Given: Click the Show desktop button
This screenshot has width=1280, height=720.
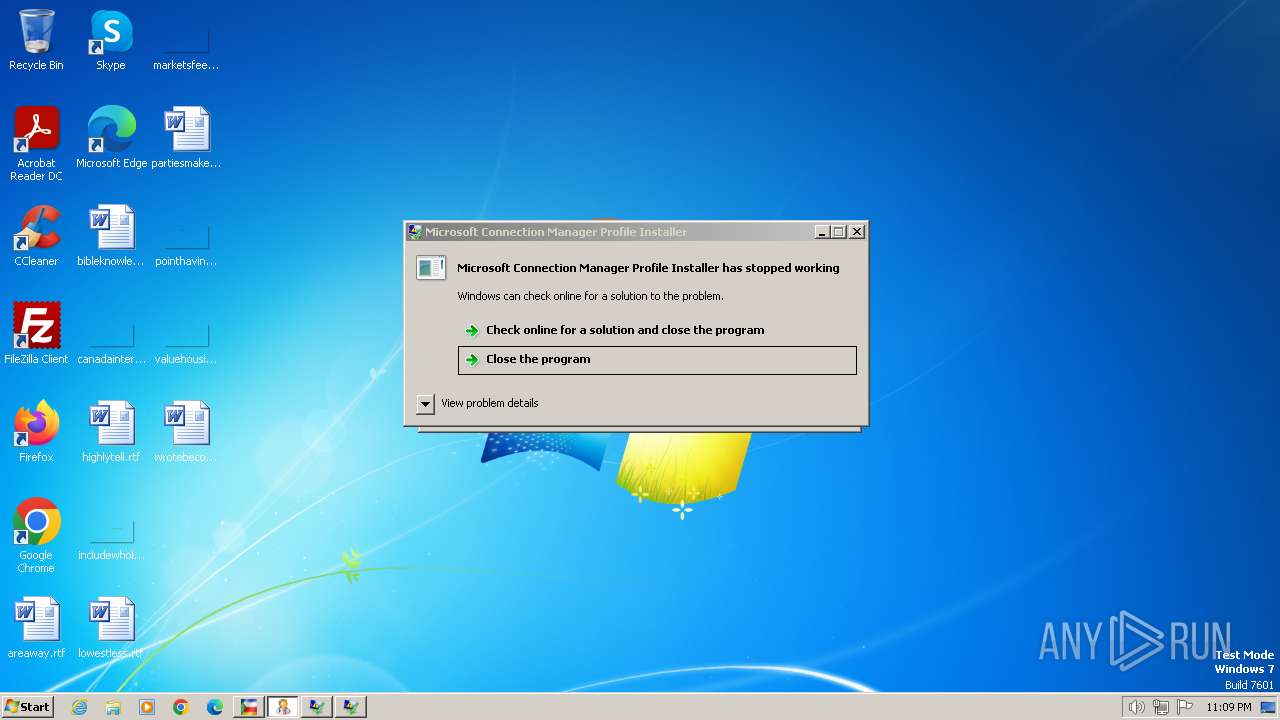Looking at the screenshot, I should 1270,707.
